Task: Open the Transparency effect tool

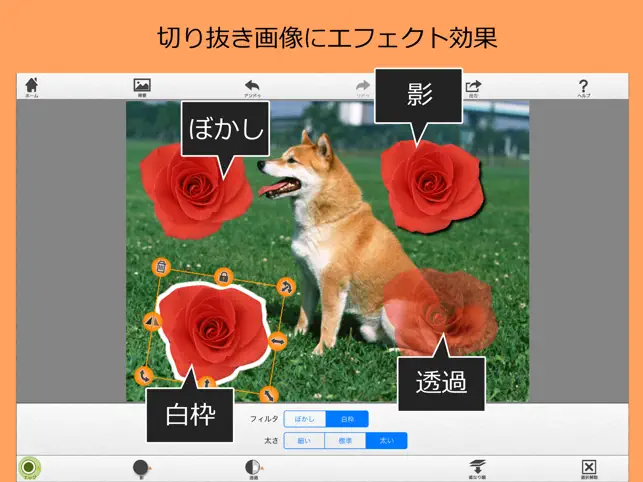Action: (x=254, y=468)
